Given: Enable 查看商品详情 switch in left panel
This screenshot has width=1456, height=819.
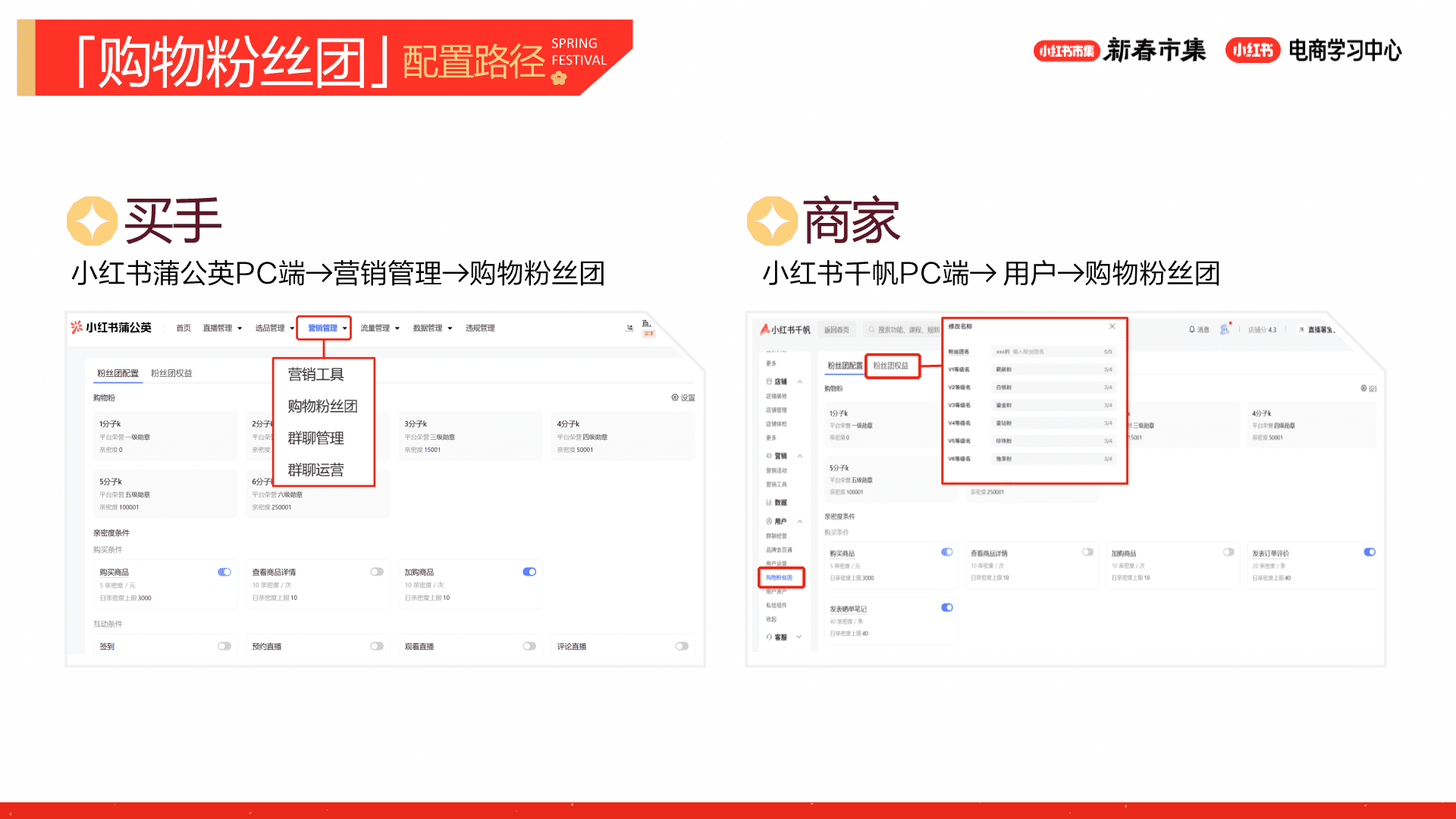Looking at the screenshot, I should [x=377, y=572].
